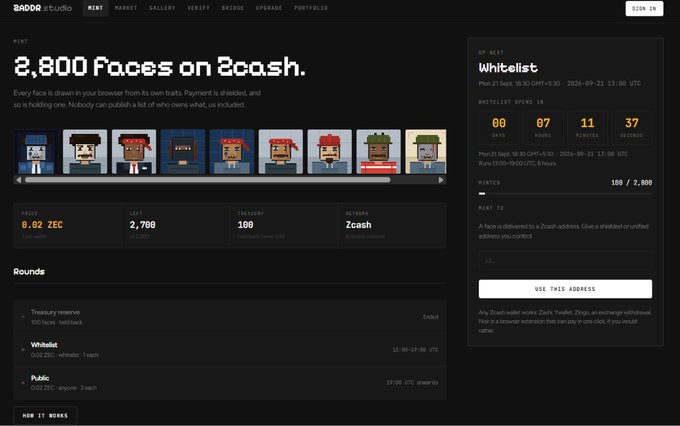Viewport: 680px width, 426px height.
Task: Click the countdown seconds value 37
Action: click(x=631, y=123)
